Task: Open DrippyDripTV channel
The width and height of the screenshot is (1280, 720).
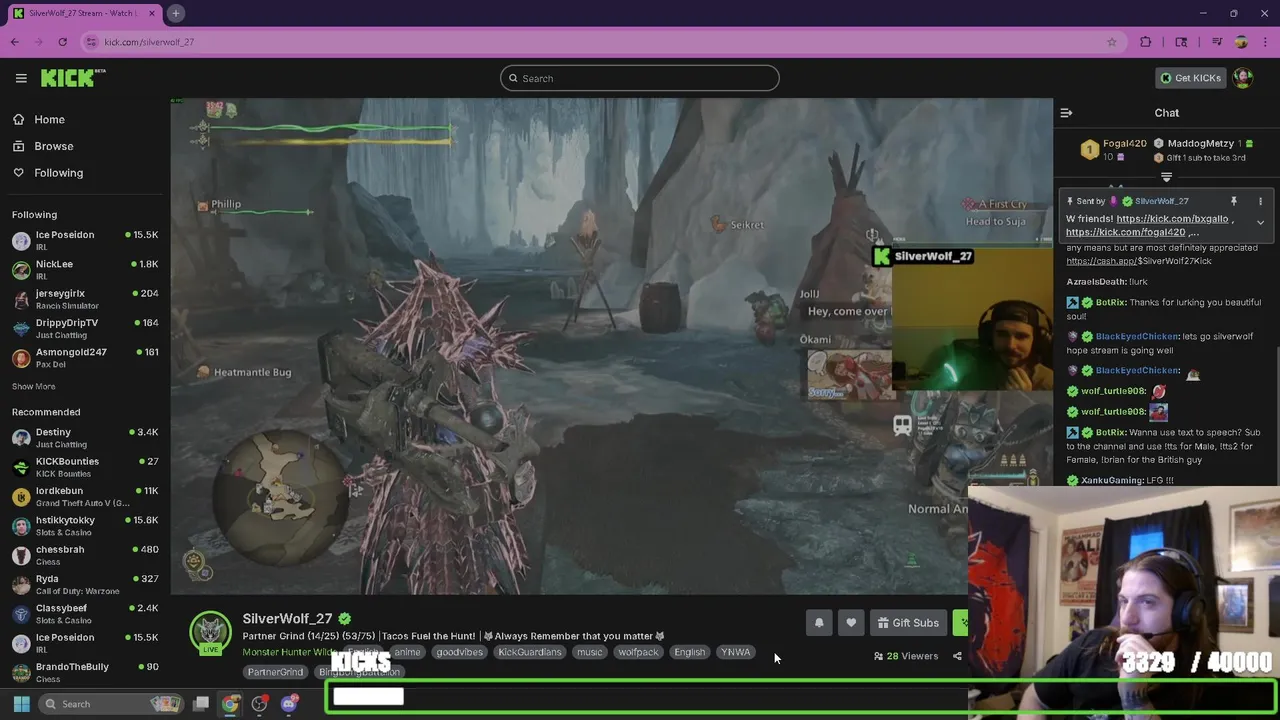Action: point(85,328)
